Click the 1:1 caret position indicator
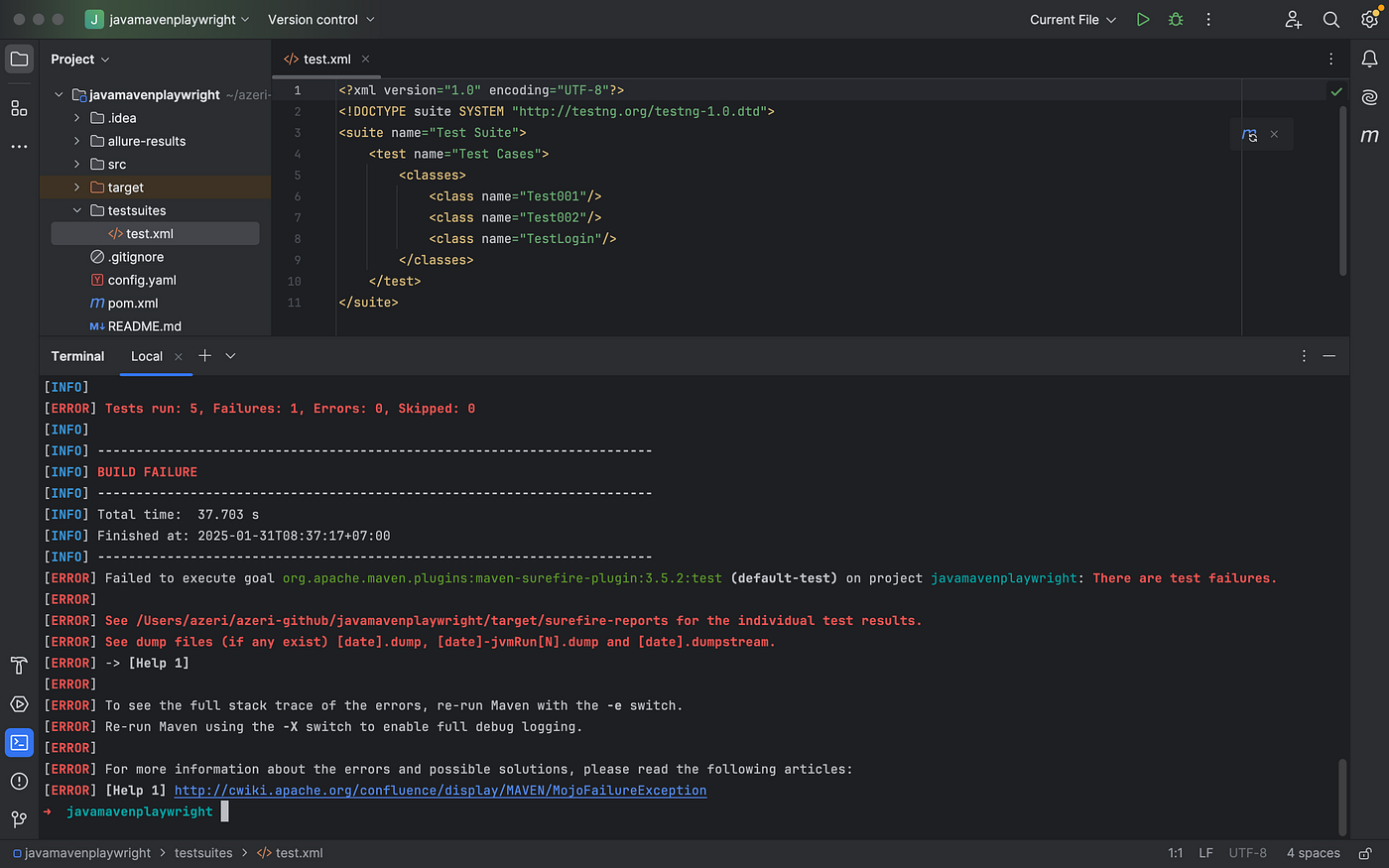Screen dimensions: 1389x868 [1176, 853]
